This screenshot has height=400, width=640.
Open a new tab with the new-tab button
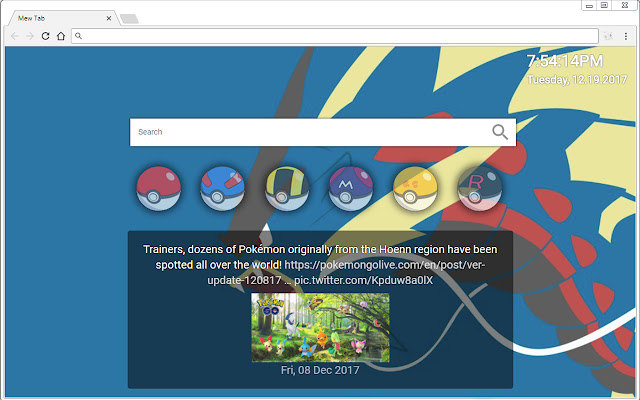click(x=129, y=19)
